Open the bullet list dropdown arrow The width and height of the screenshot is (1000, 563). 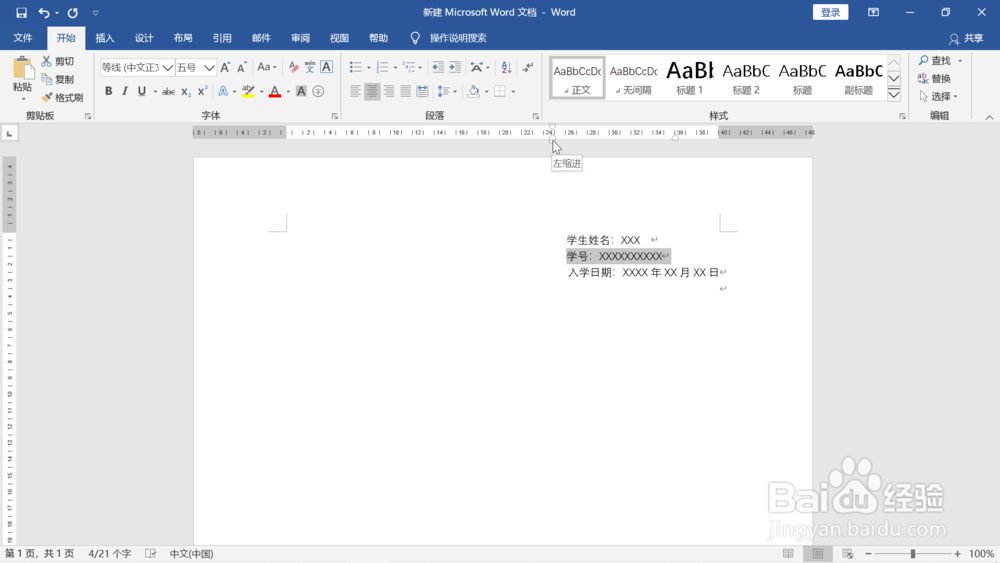click(x=369, y=68)
